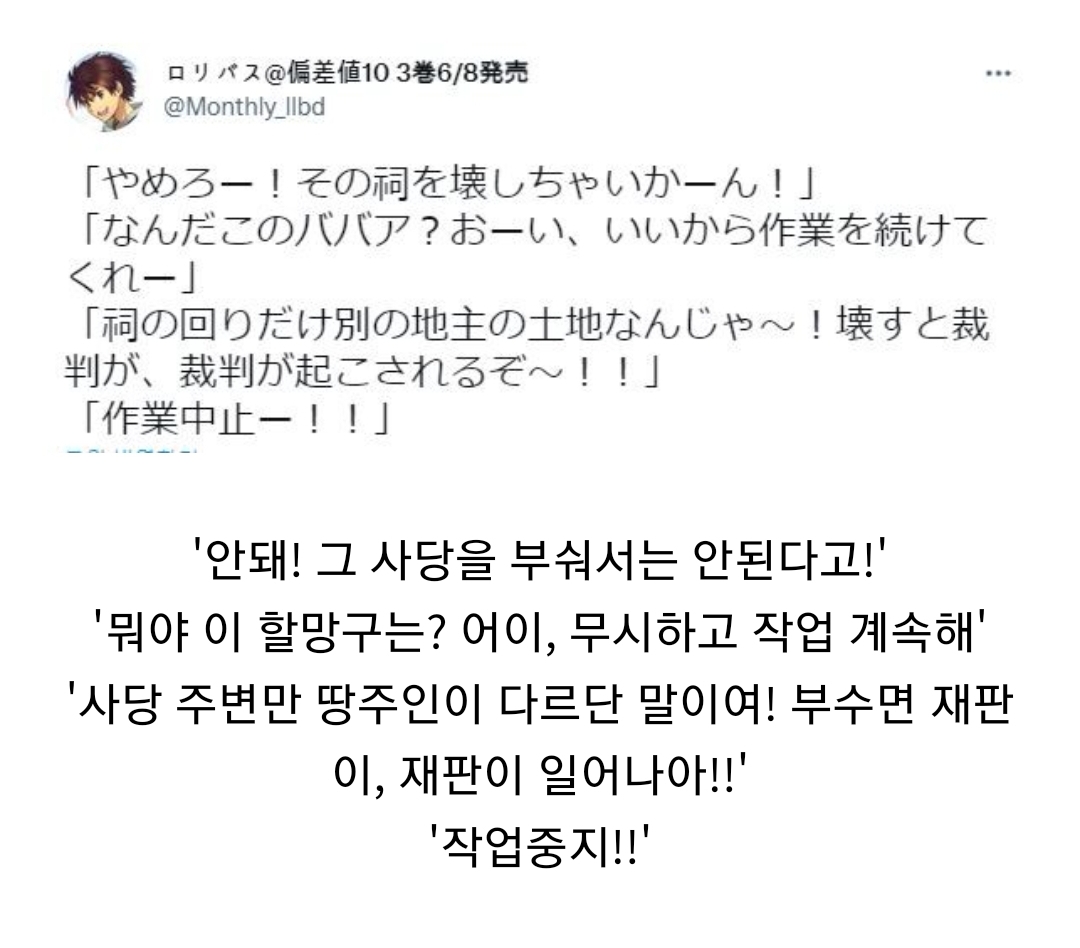Click the cut-off blue translate link under tweet

(131, 451)
